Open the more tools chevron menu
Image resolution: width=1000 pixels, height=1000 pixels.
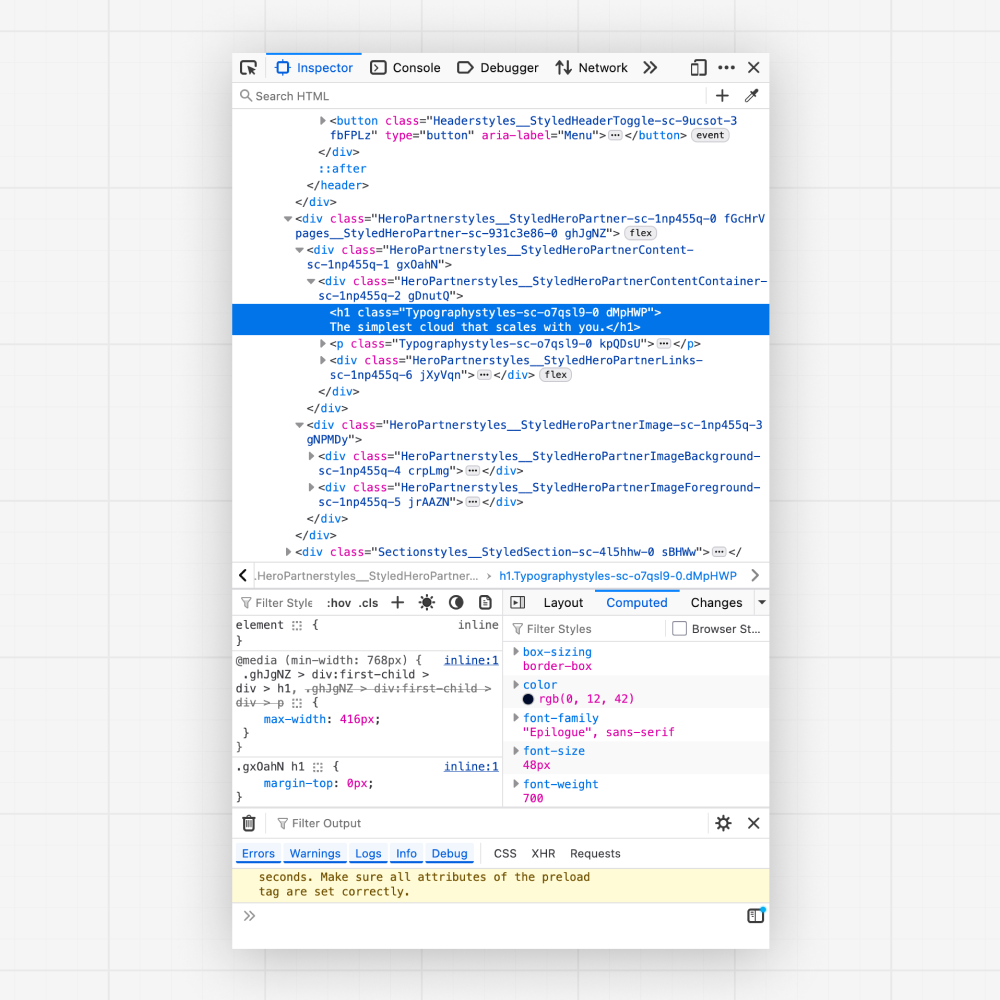tap(650, 67)
